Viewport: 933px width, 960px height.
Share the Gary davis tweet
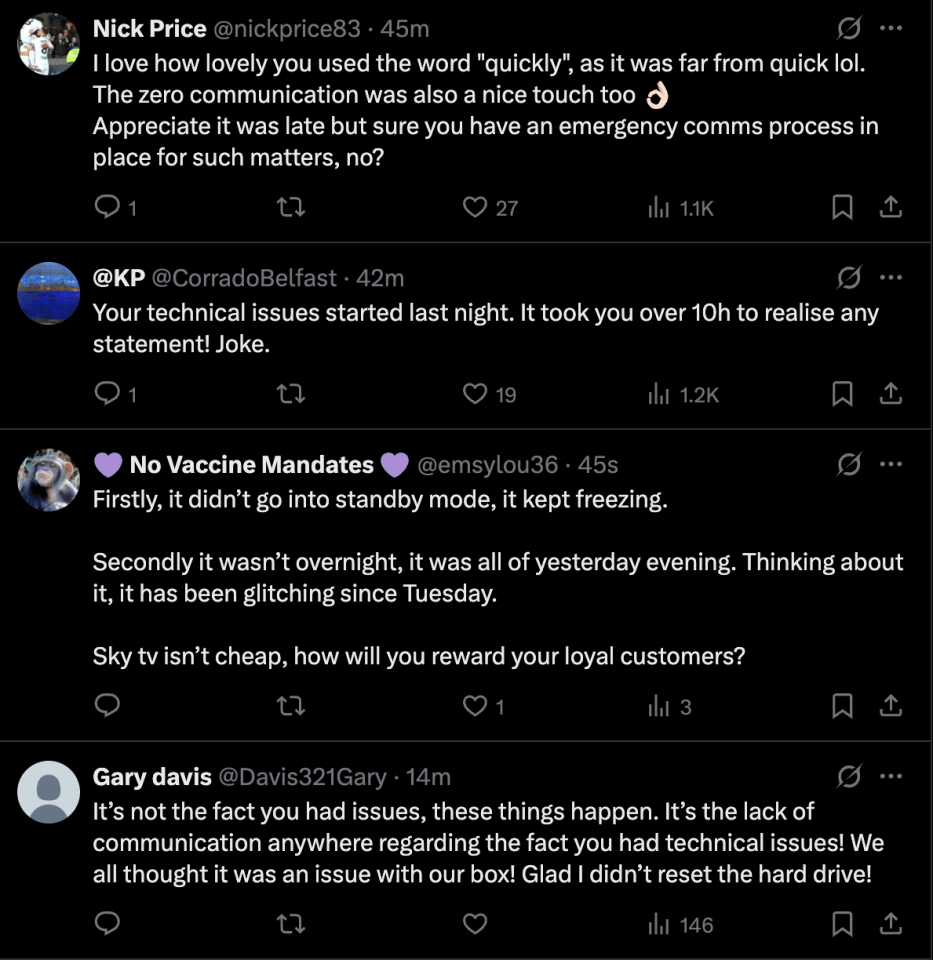[891, 923]
